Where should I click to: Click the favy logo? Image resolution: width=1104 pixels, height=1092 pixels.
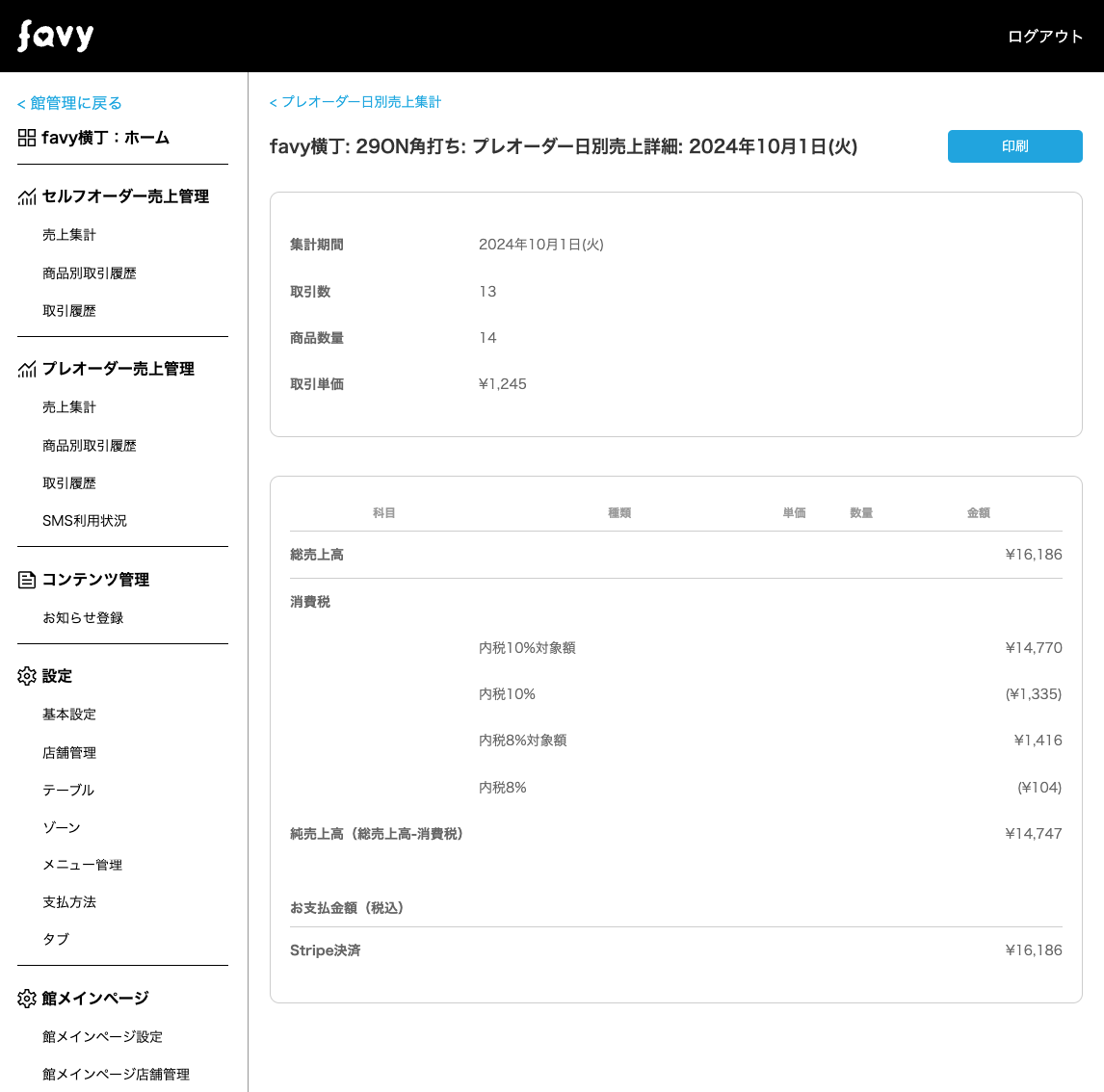tap(56, 36)
